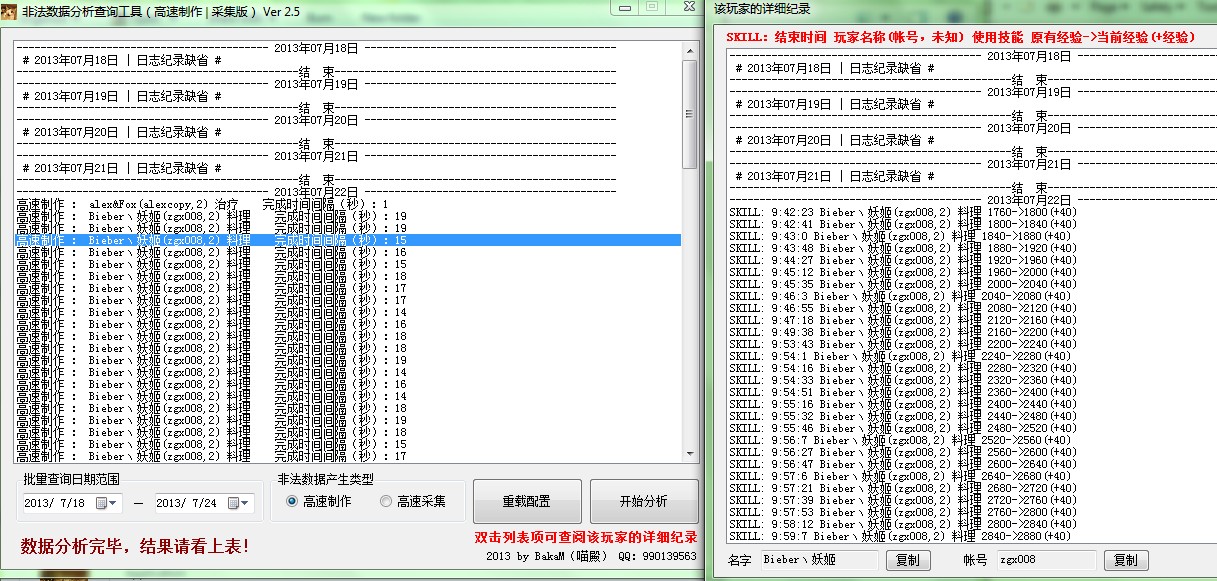Viewport: 1217px width, 581px height.
Task: Click 复制 button beside the 帐号 field
Action: click(1124, 560)
